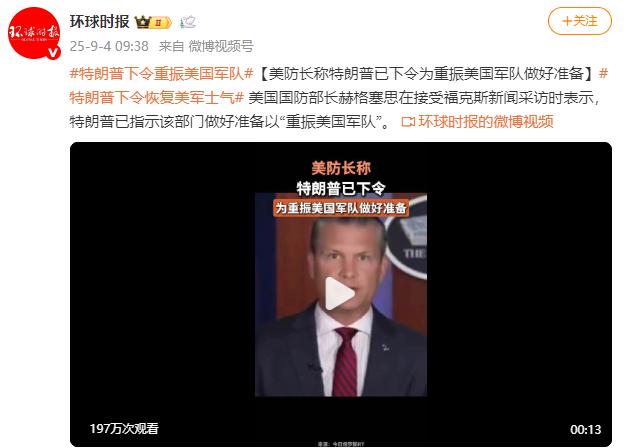Play the video with center play button
630x448 pixels.
[340, 293]
